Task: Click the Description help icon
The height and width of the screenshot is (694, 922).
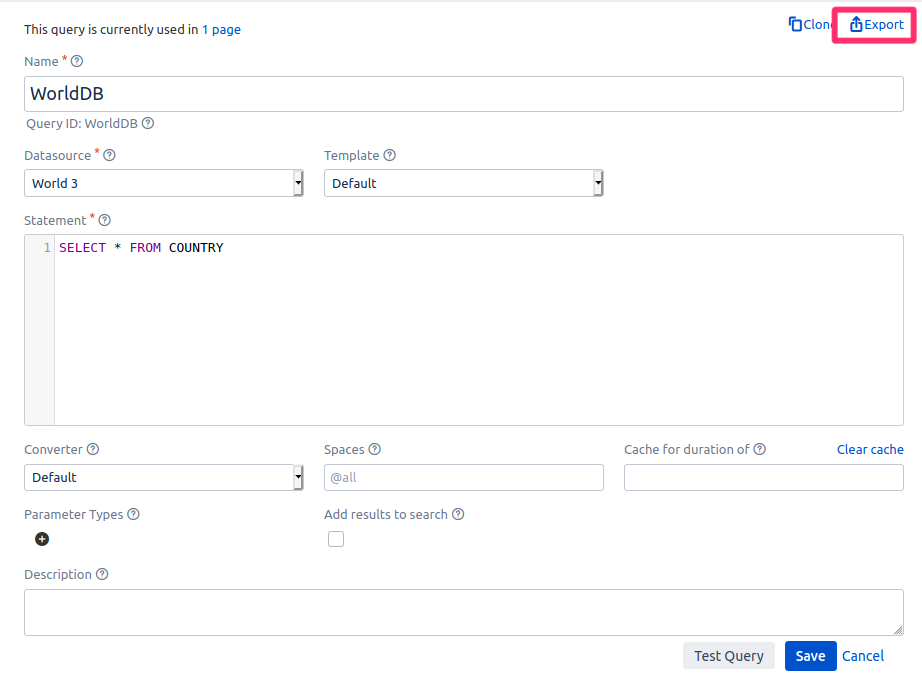Action: (x=102, y=575)
